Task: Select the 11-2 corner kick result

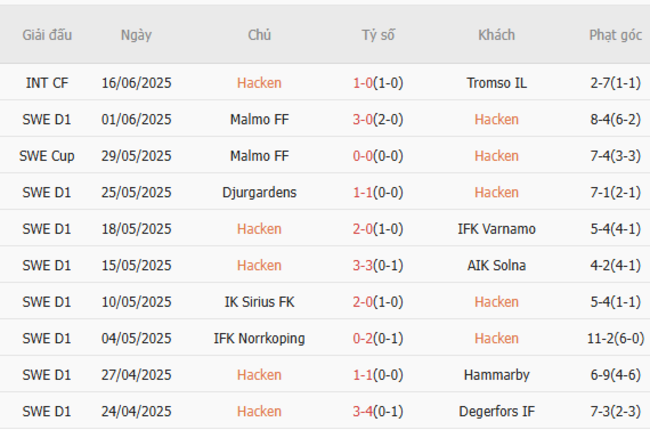Action: pos(615,338)
